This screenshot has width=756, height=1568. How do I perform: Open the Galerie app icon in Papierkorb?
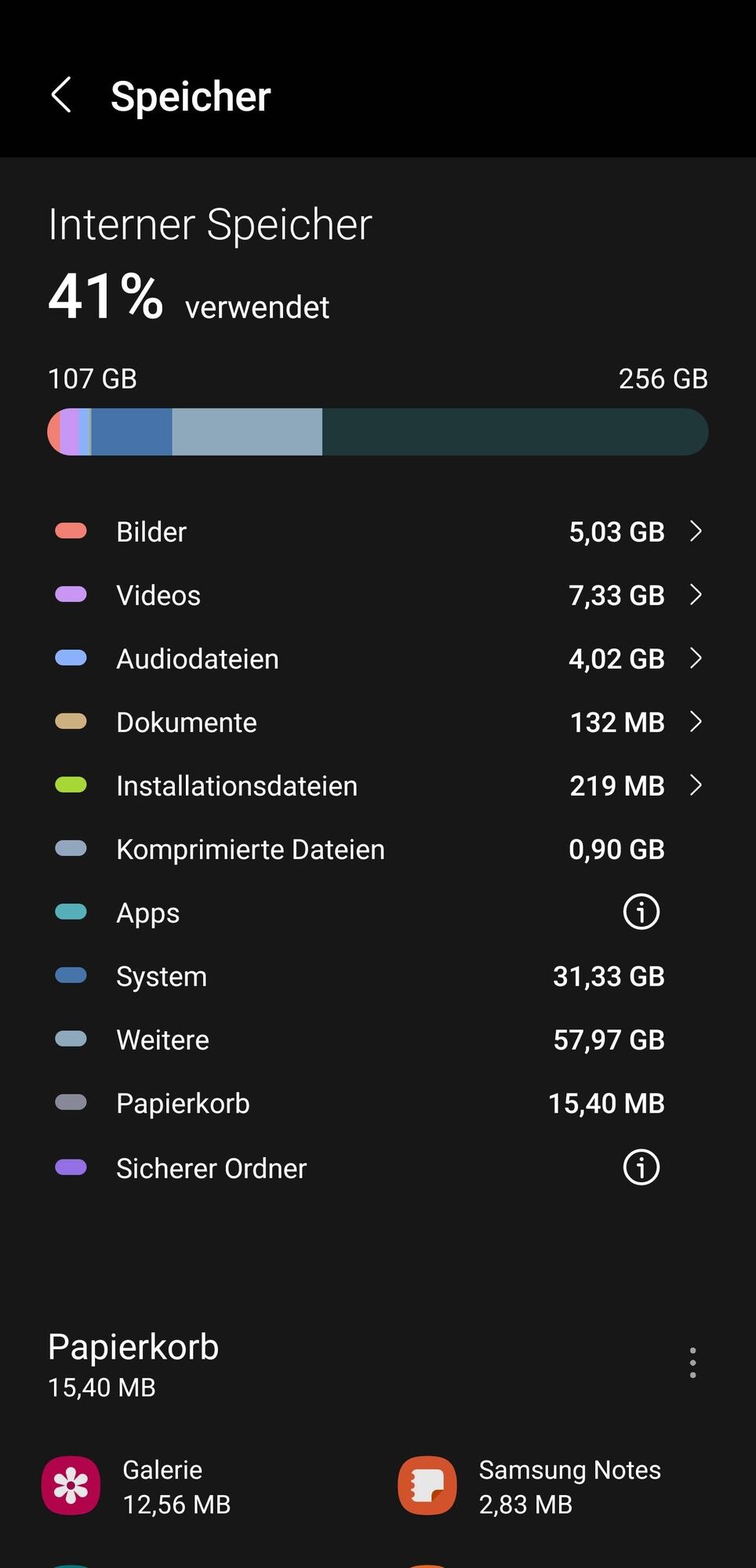coord(71,1486)
